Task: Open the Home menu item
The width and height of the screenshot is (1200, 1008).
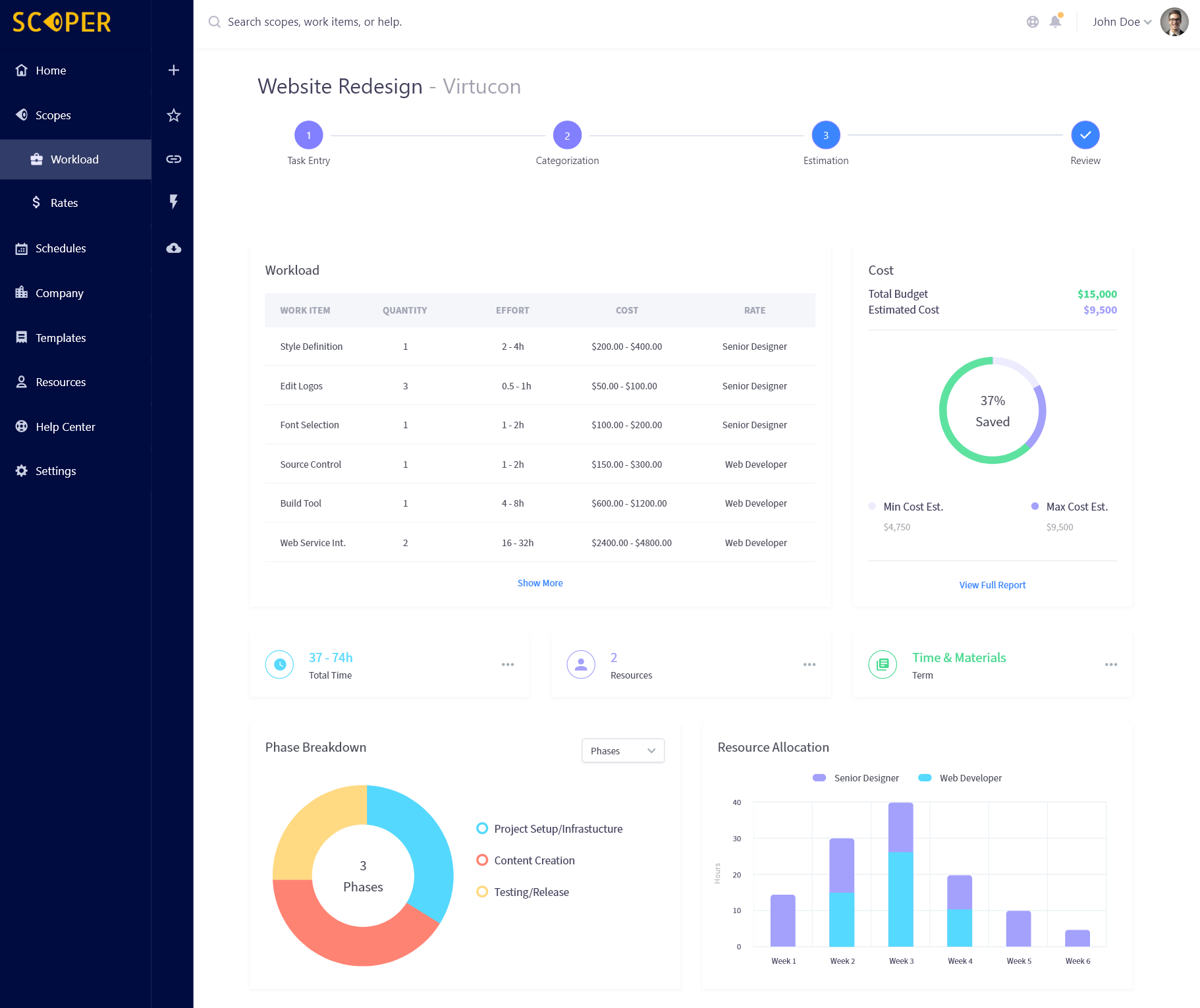Action: click(x=76, y=70)
